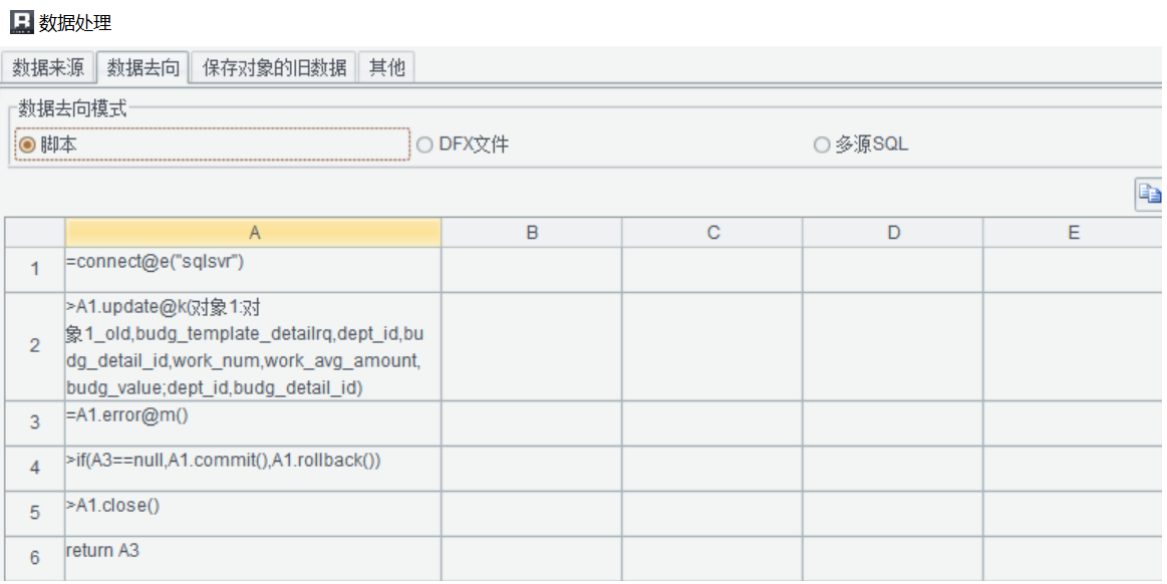This screenshot has width=1167, height=584.
Task: Select the A1.update@k script cell
Action: tap(254, 346)
